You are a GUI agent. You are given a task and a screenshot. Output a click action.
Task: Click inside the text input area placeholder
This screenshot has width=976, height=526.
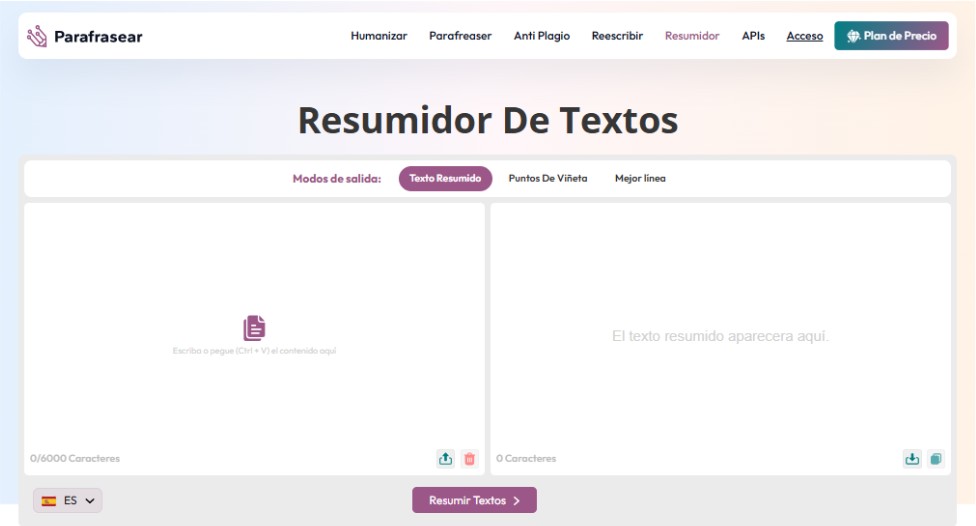254,351
